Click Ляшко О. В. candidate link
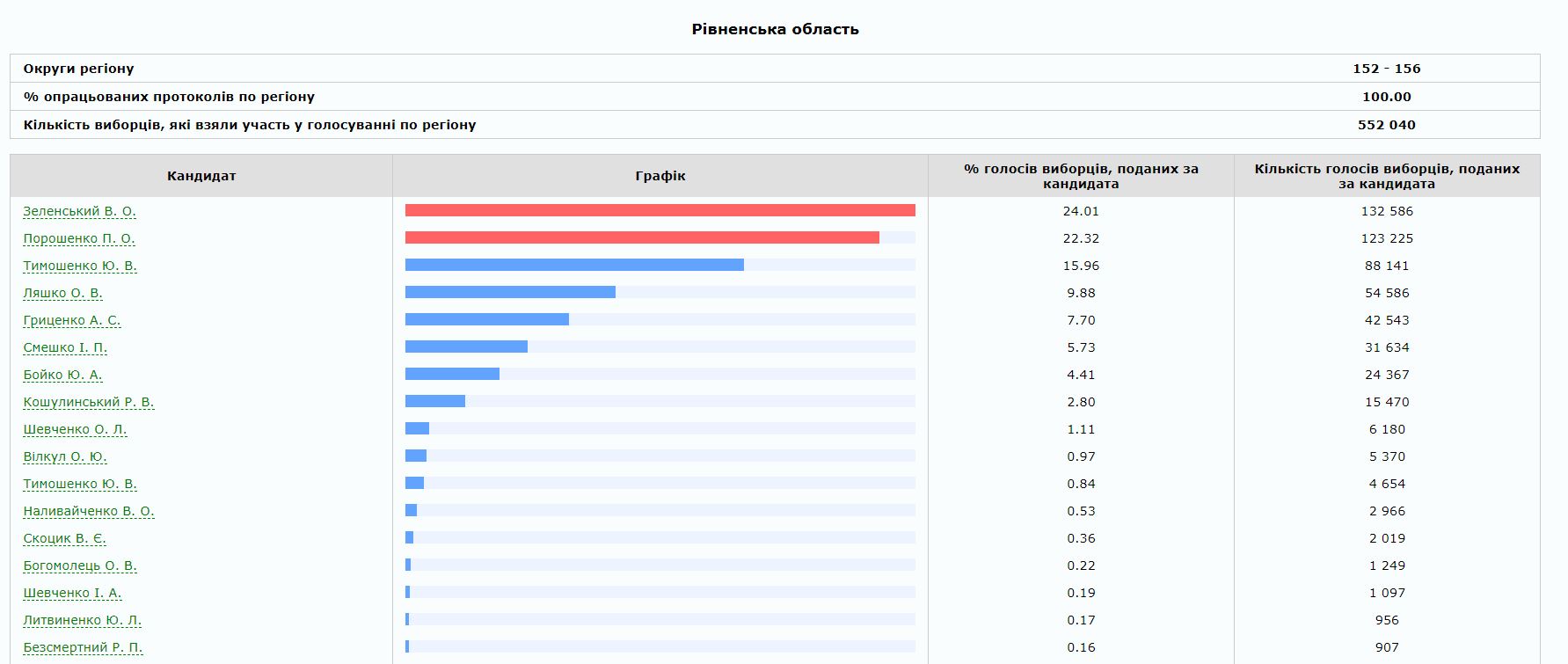Screen dimensions: 1568x664 62,293
